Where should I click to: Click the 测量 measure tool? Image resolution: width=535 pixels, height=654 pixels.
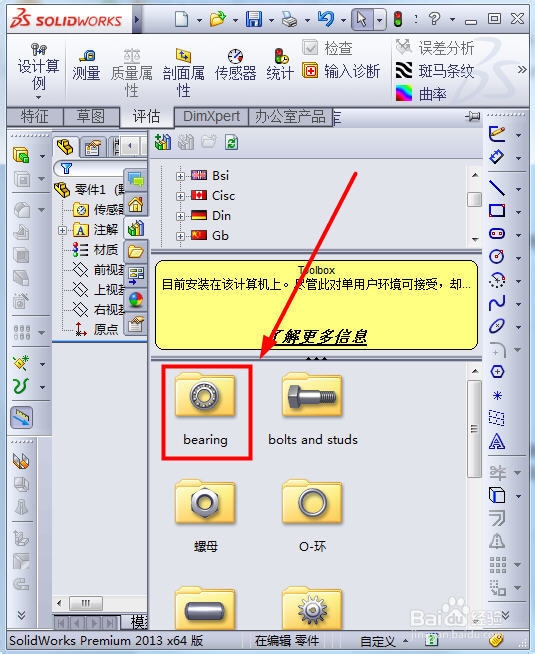point(86,66)
